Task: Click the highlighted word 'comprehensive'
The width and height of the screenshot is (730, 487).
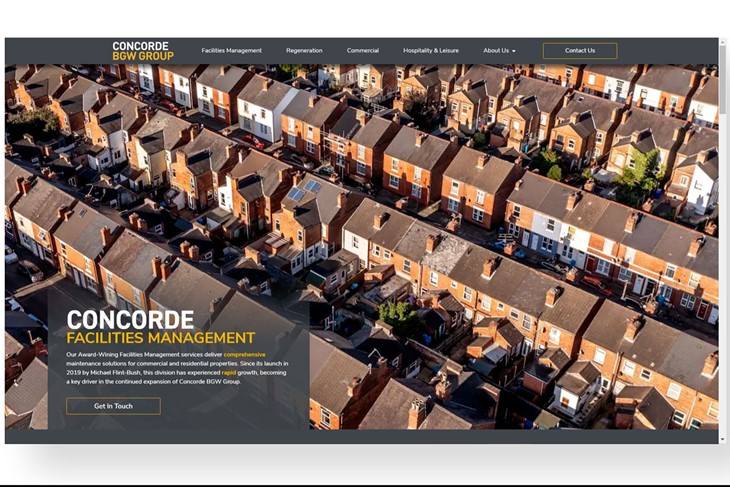Action: pos(244,355)
